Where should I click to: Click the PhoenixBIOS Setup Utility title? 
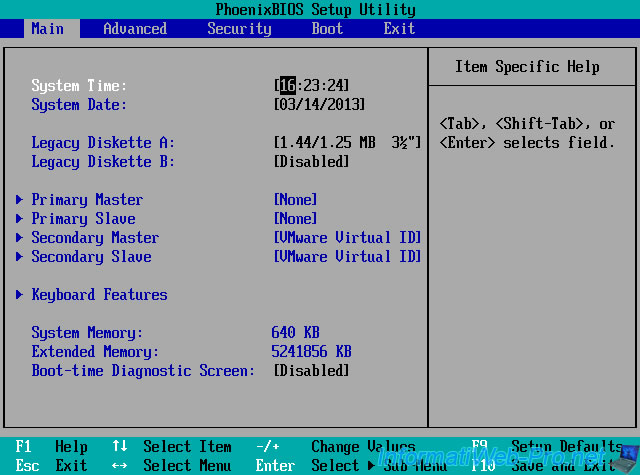pos(316,9)
